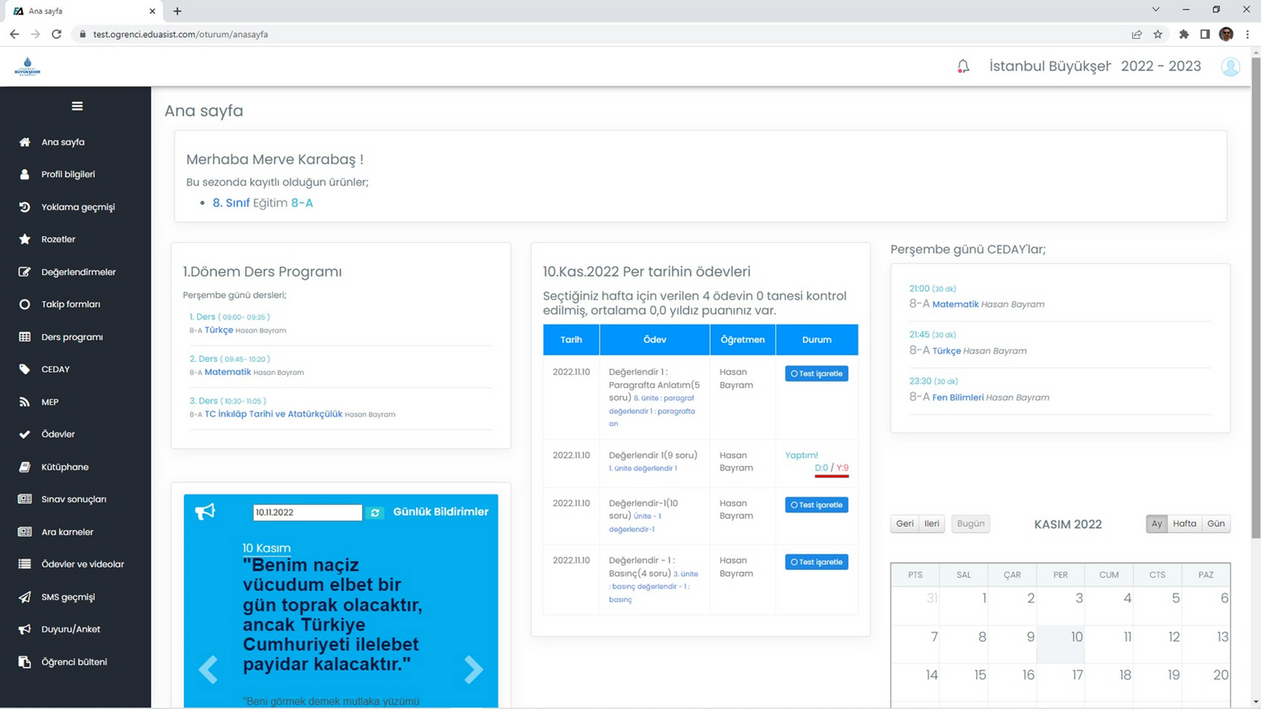This screenshot has height=709, width=1261.
Task: Click the notification bell icon
Action: point(963,67)
